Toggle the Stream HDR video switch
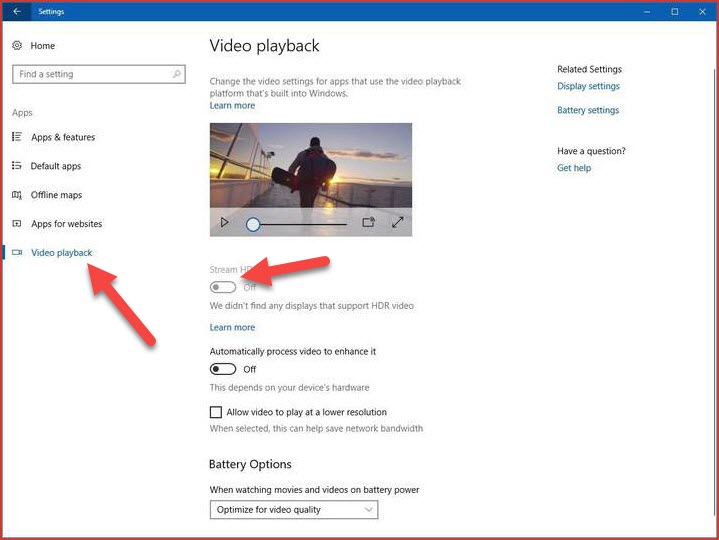719x540 pixels. (x=223, y=287)
